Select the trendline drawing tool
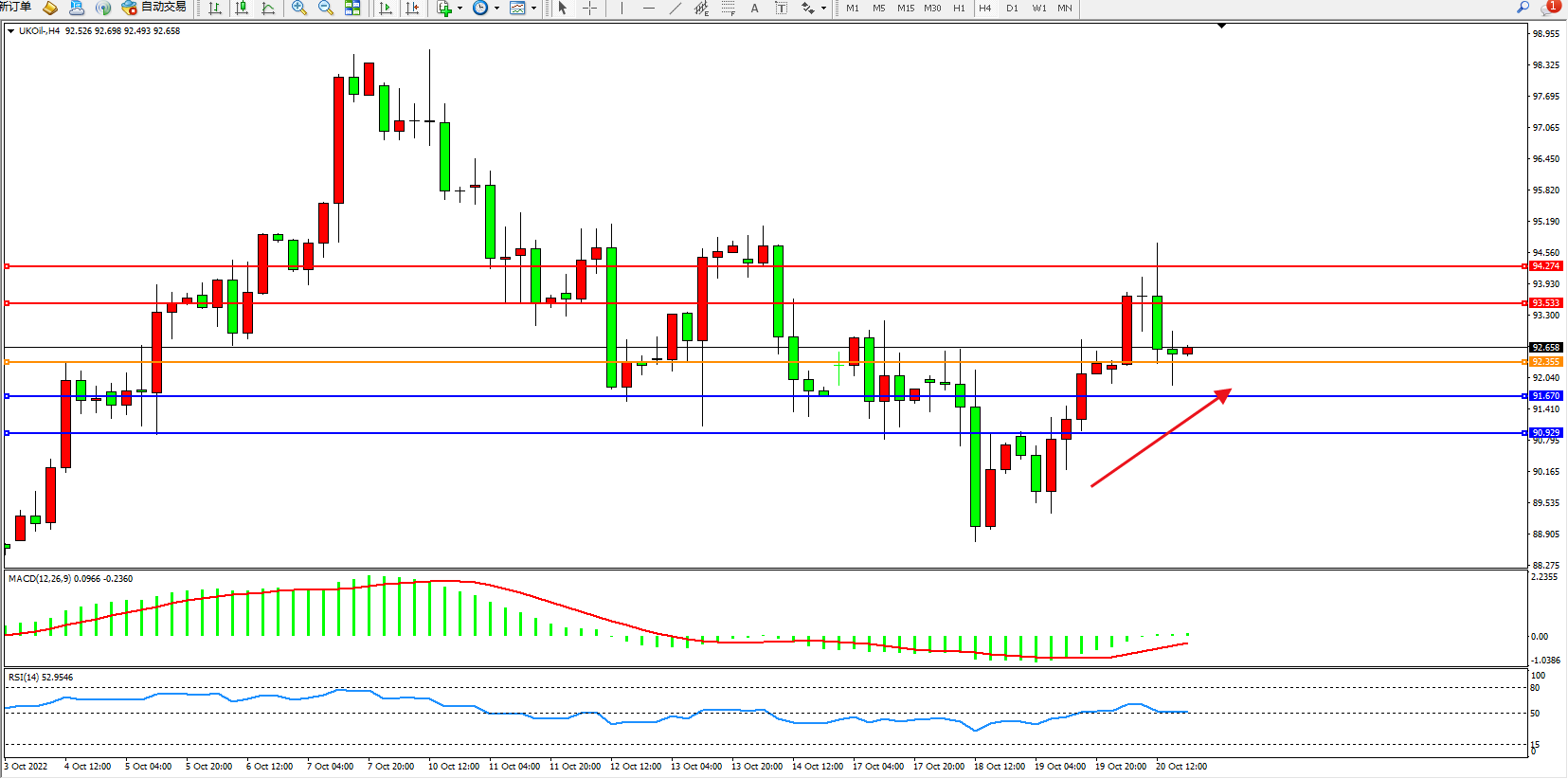Image resolution: width=1568 pixels, height=779 pixels. pyautogui.click(x=675, y=8)
